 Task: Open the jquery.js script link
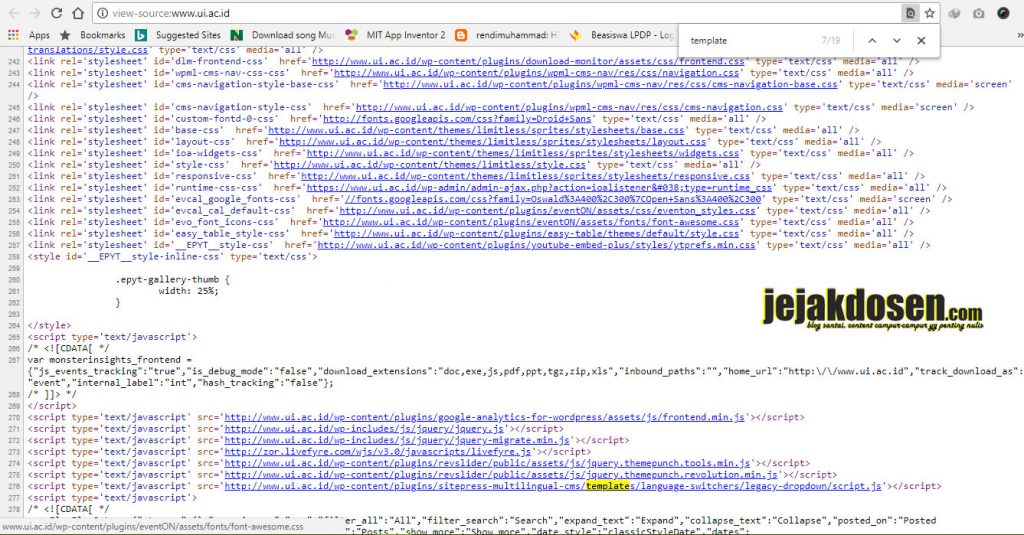[x=364, y=429]
